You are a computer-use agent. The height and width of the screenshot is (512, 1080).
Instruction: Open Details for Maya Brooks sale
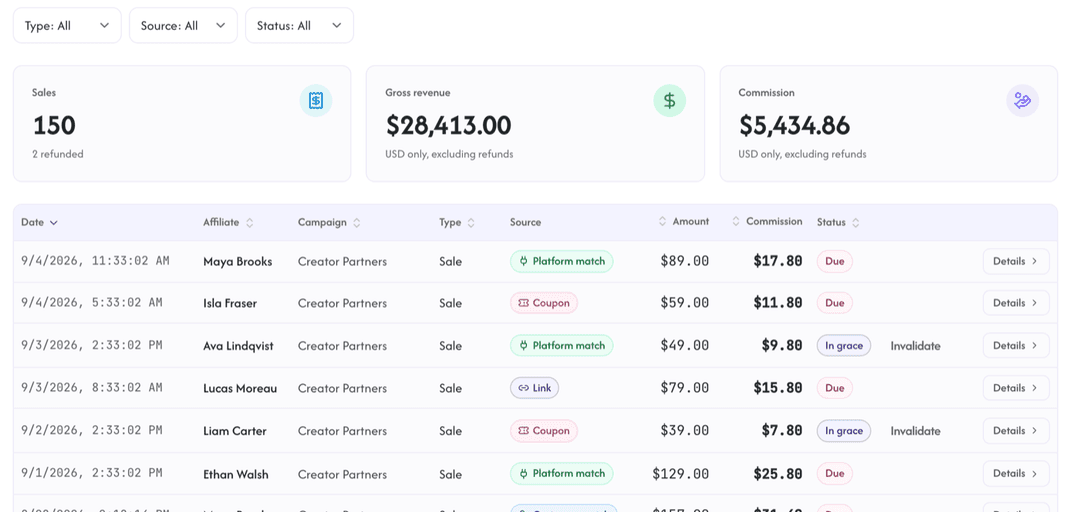point(1015,261)
